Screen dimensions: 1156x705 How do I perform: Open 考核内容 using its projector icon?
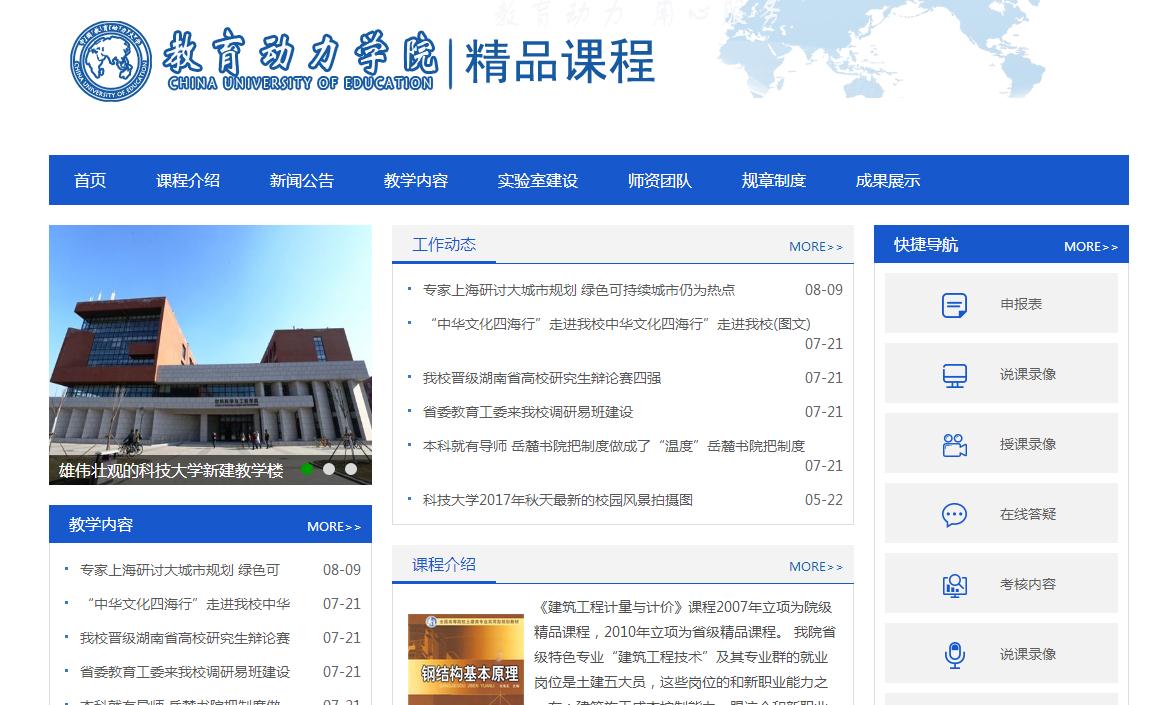(957, 583)
